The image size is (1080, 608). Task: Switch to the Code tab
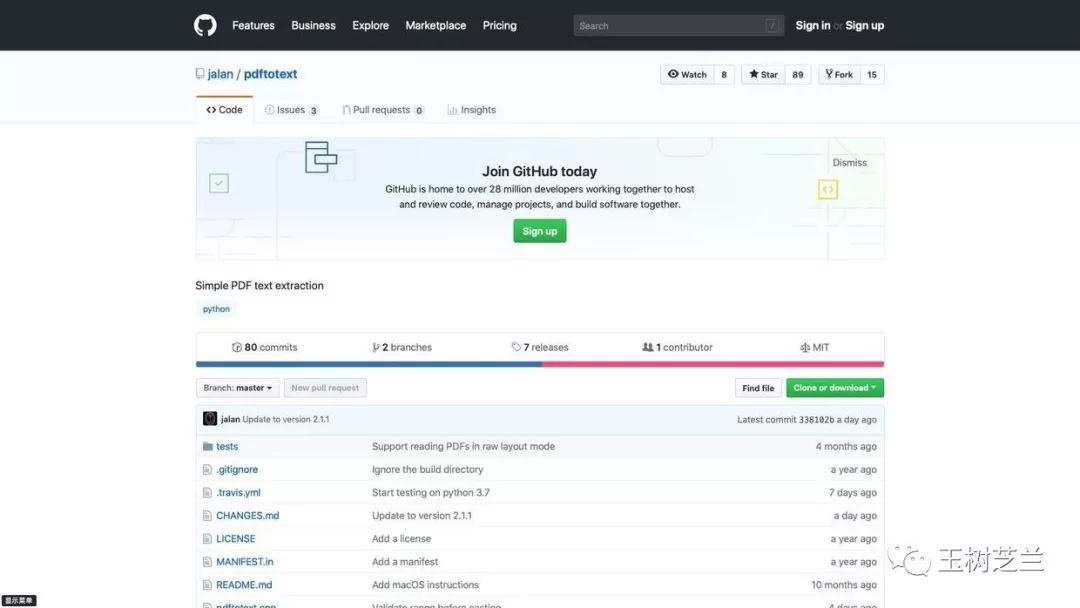pos(225,109)
